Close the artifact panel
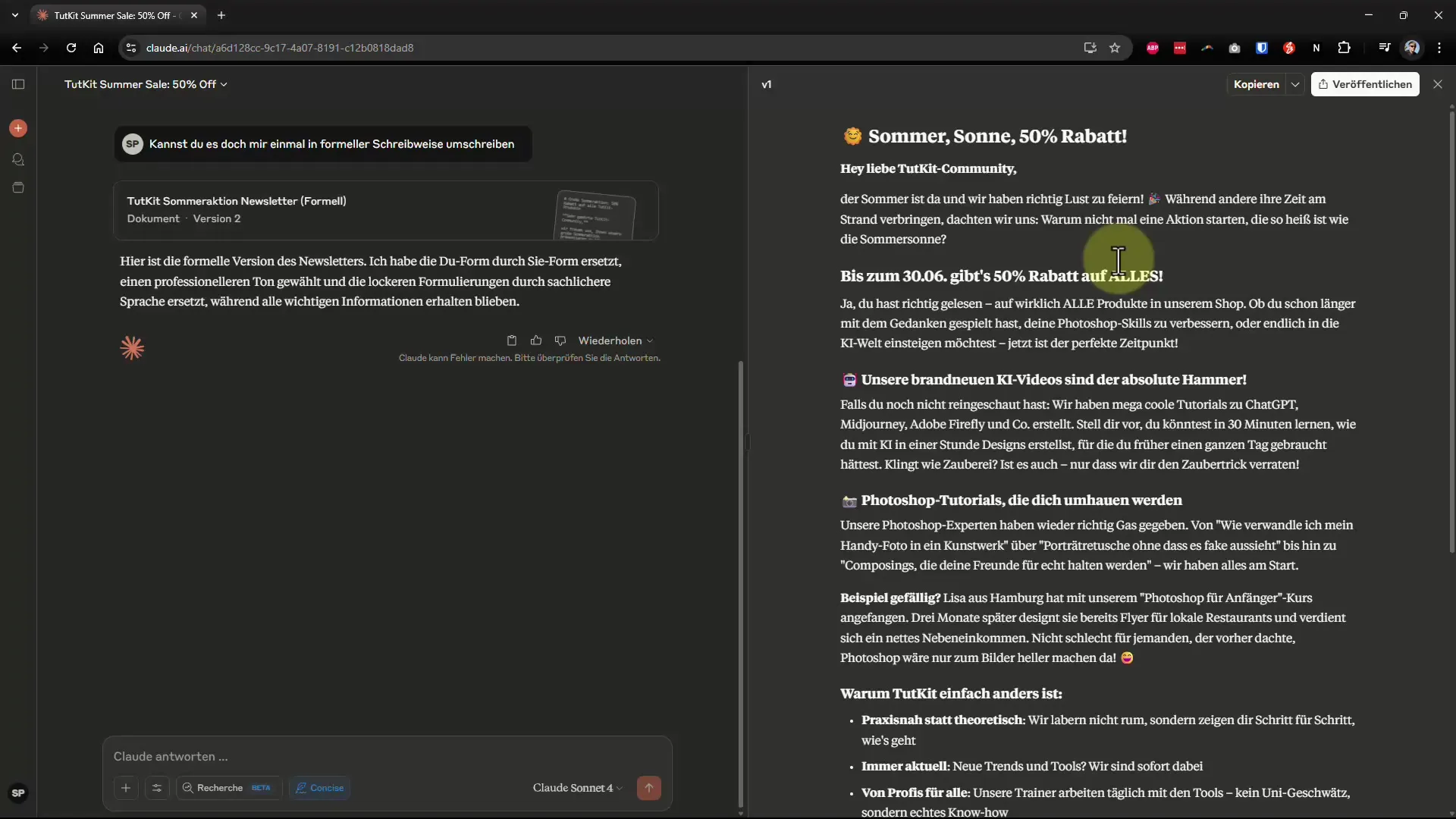1456x819 pixels. (1438, 84)
